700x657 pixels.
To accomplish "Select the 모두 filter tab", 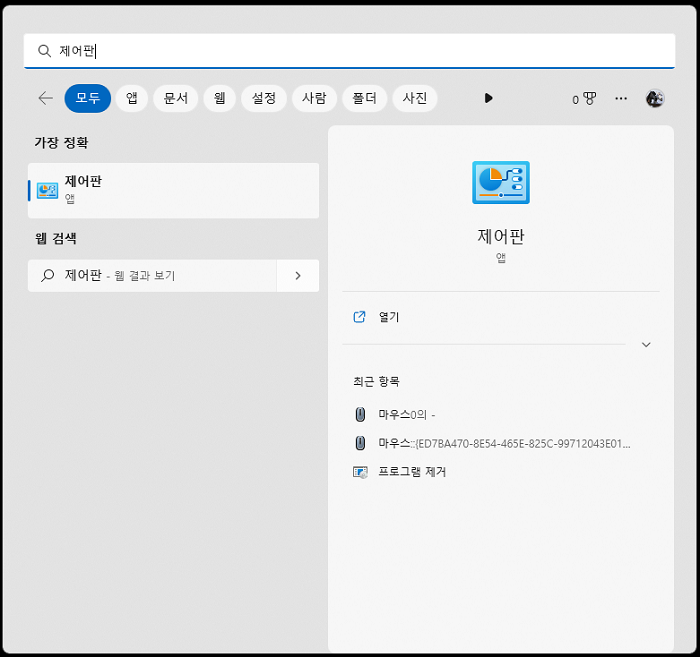I will 88,98.
